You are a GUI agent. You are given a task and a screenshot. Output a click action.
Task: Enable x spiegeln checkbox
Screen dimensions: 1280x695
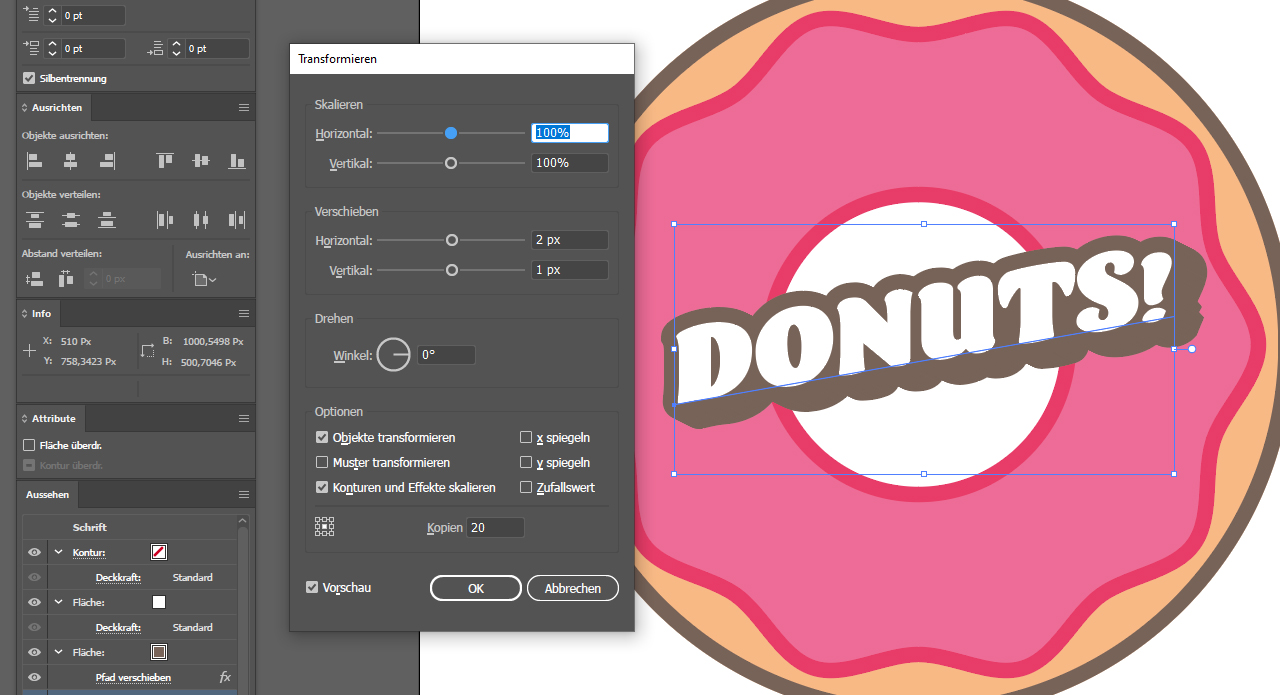click(526, 437)
